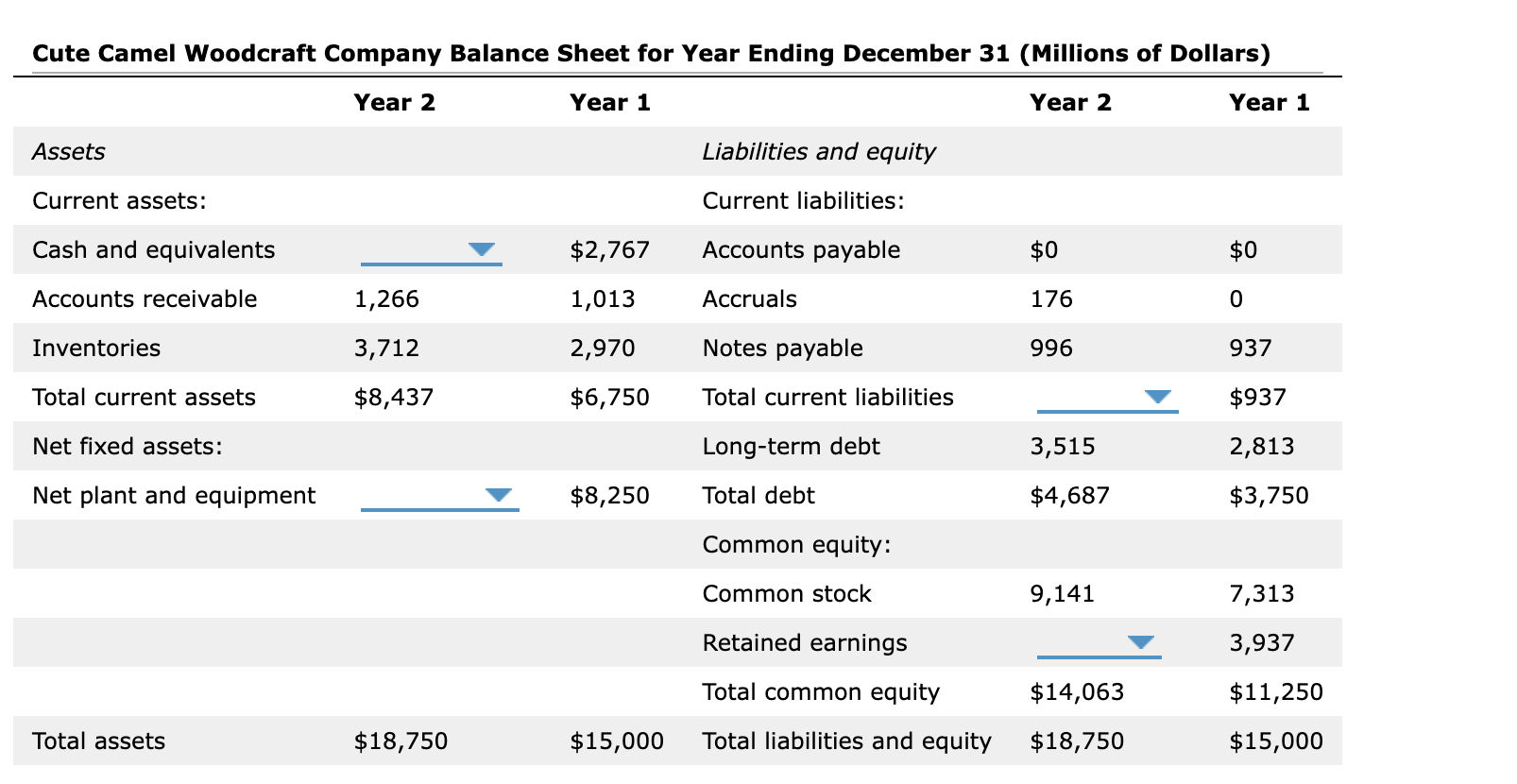
Task: Click Cash and equivalents Year 1 value $2,767
Action: tap(610, 250)
